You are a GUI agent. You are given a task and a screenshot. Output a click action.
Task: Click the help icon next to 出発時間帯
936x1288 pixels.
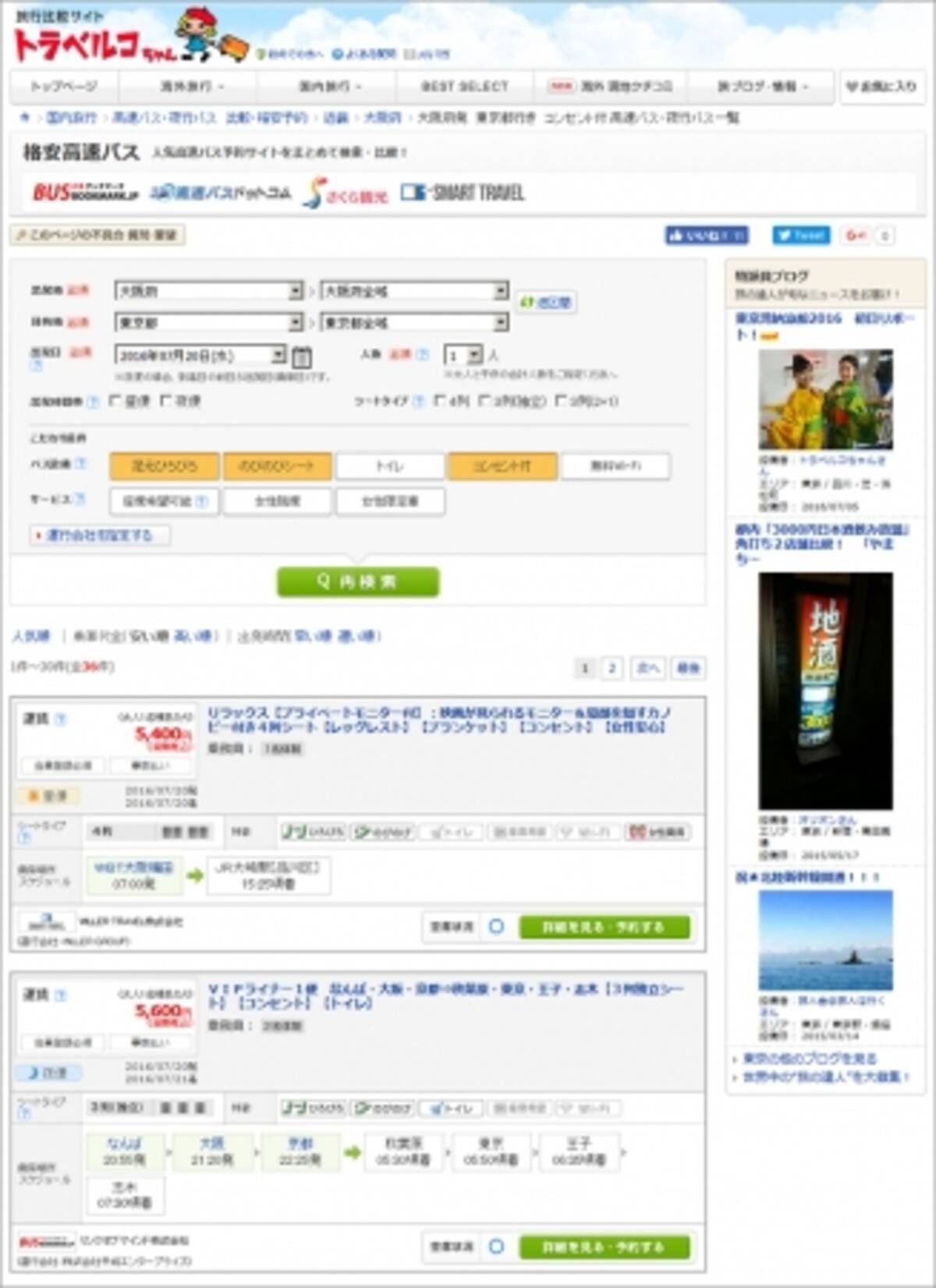[x=93, y=402]
